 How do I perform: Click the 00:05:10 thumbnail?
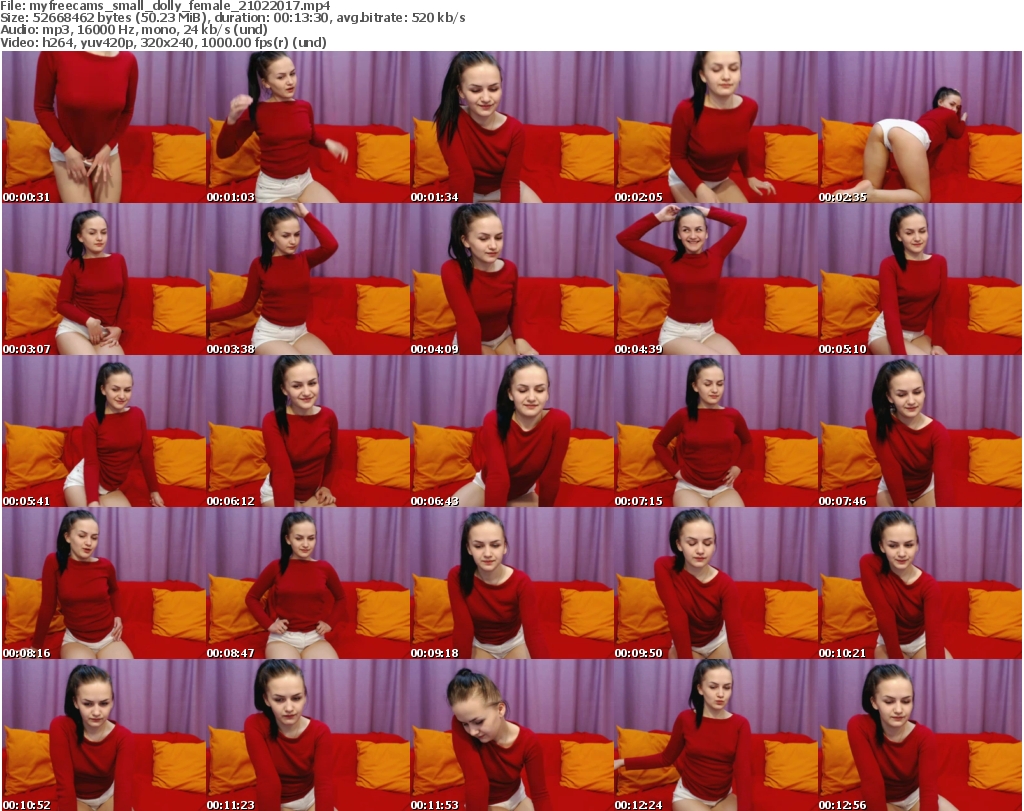point(920,279)
